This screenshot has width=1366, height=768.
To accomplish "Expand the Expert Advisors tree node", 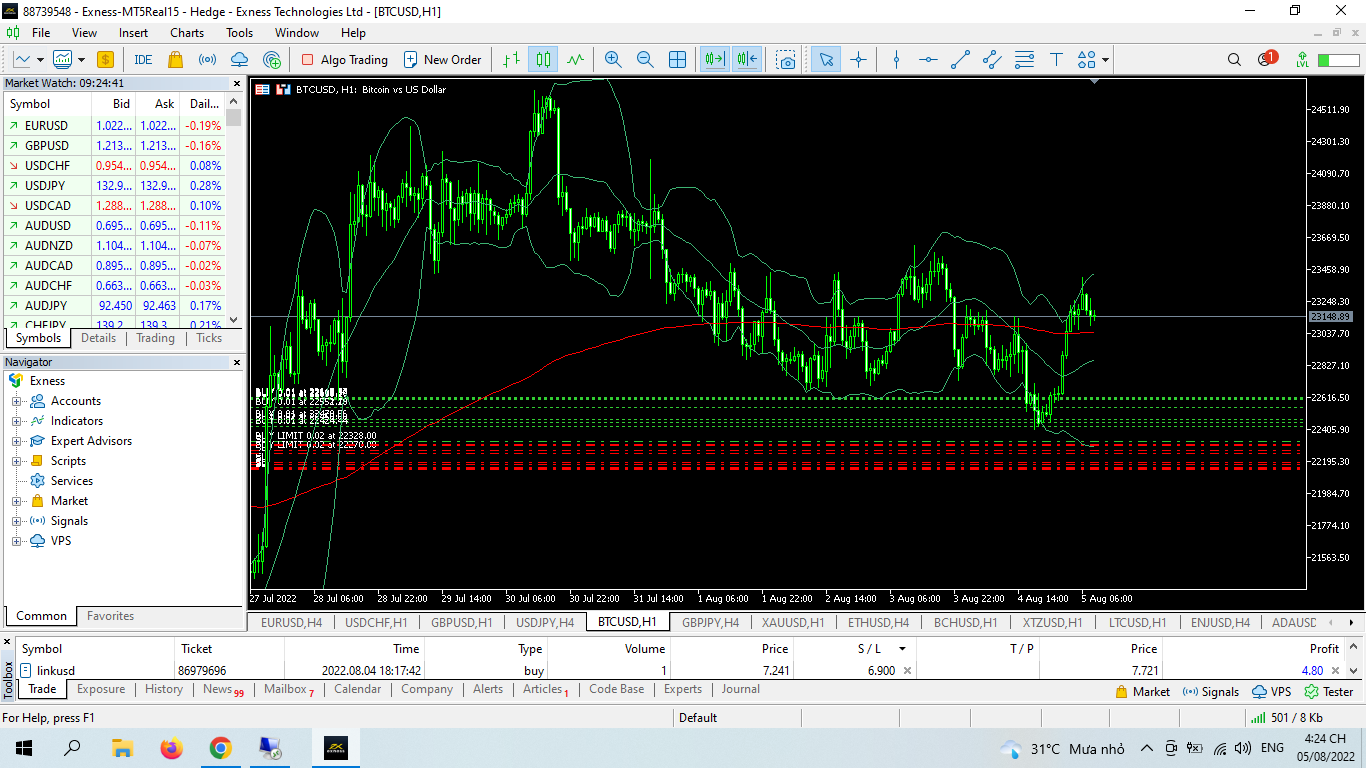I will pos(17,441).
